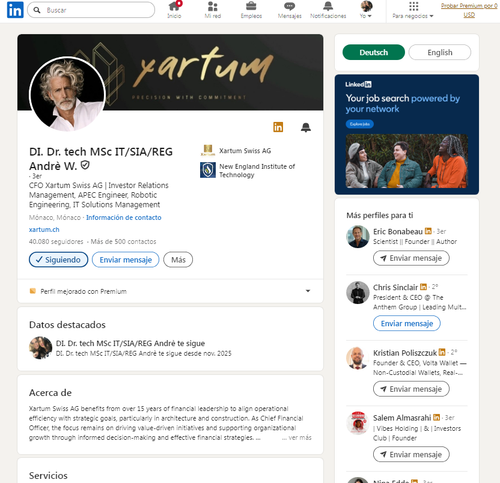The image size is (500, 483).
Task: Send message to Chris Sinclair
Action: click(407, 323)
